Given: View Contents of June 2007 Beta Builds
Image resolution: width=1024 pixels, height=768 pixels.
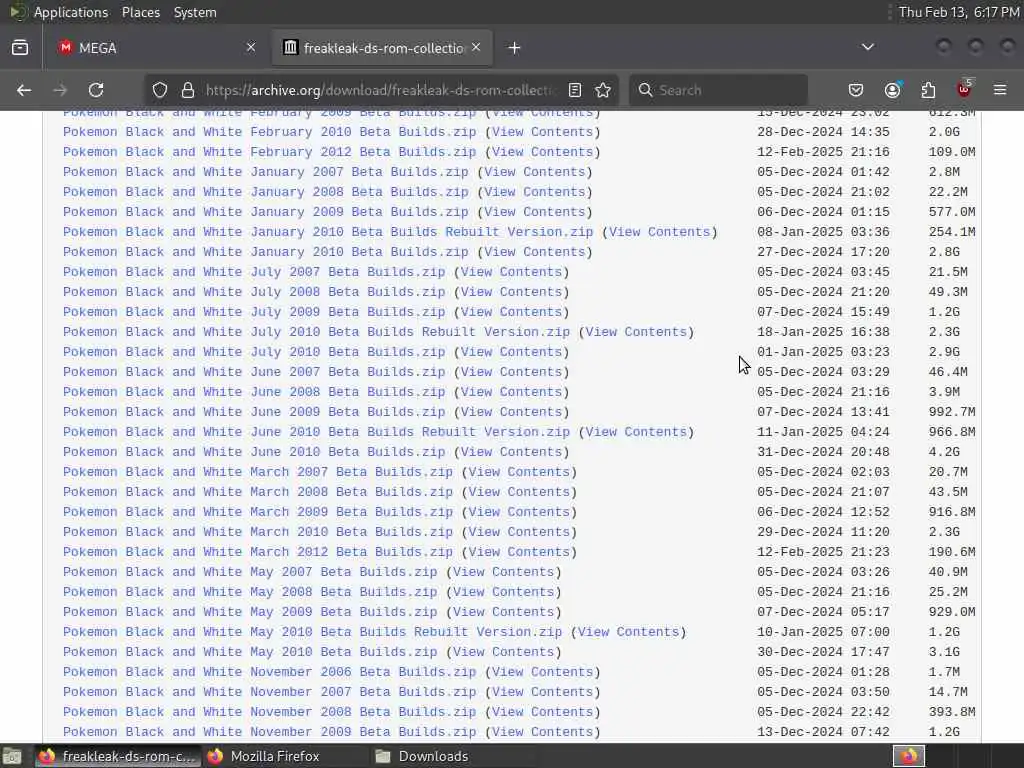Looking at the screenshot, I should [511, 372].
